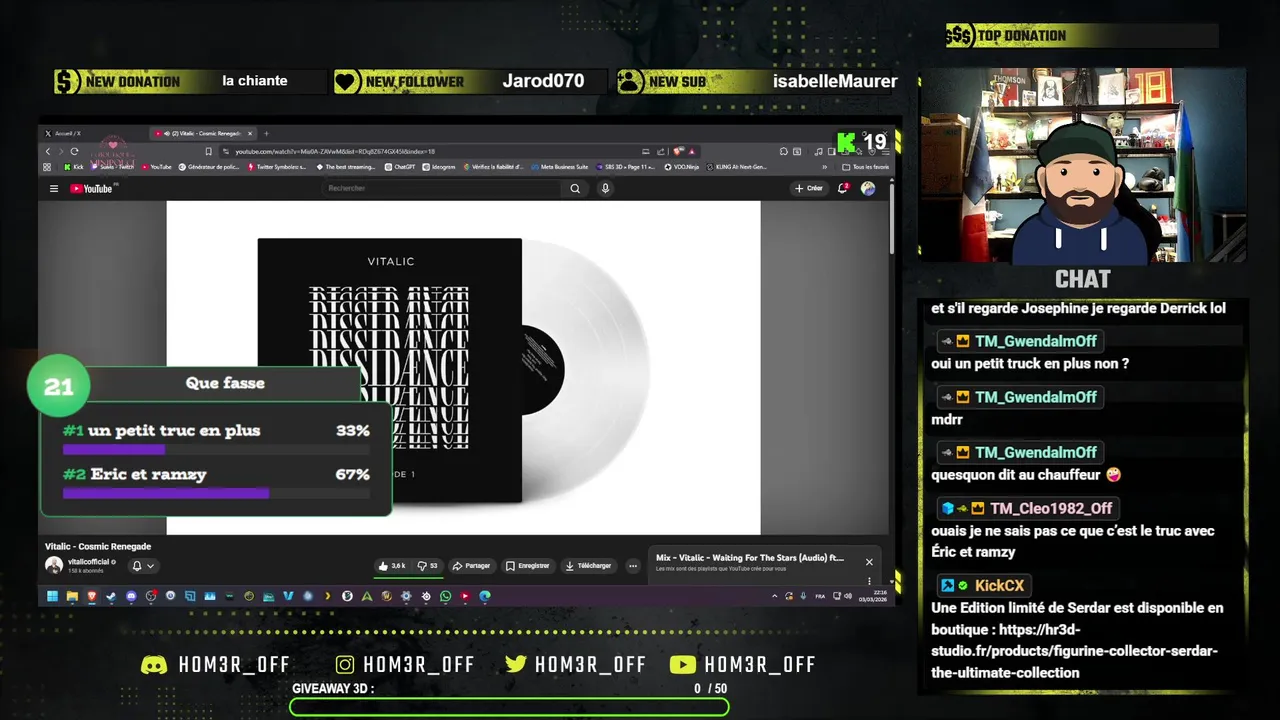Click the un petit truc en plus 33% bar
1280x720 pixels.
click(x=216, y=449)
